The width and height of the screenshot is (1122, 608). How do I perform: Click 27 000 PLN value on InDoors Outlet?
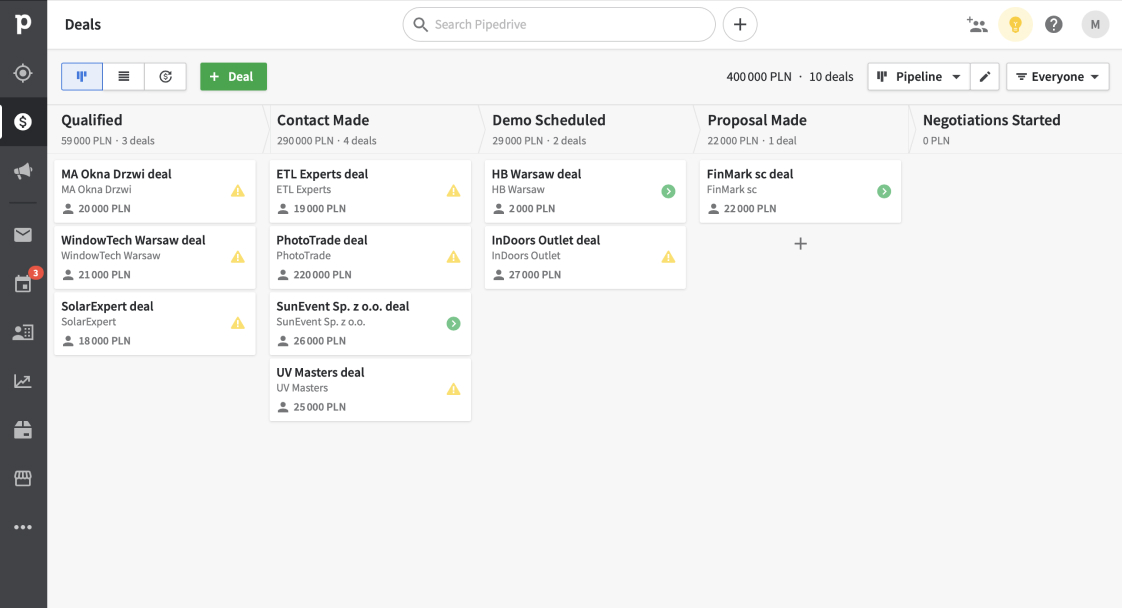(535, 275)
